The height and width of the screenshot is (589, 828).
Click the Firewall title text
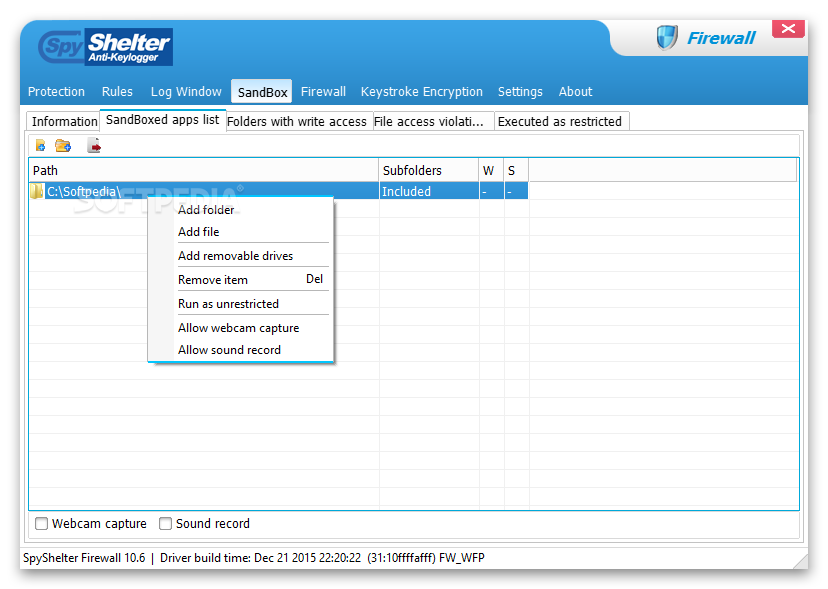point(721,38)
